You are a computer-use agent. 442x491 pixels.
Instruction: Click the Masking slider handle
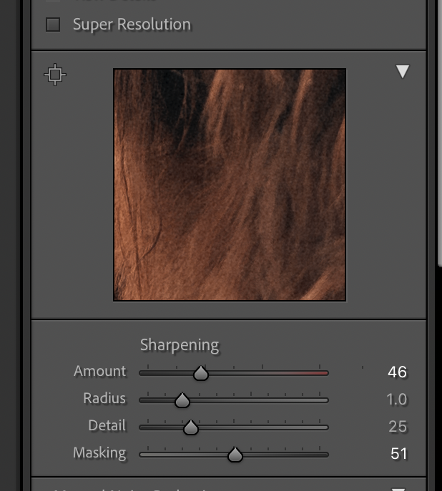tap(235, 455)
